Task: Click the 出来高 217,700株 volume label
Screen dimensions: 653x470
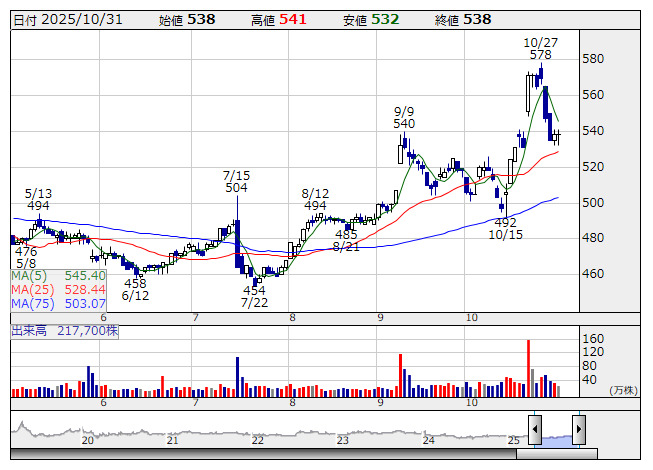Action: pyautogui.click(x=65, y=331)
